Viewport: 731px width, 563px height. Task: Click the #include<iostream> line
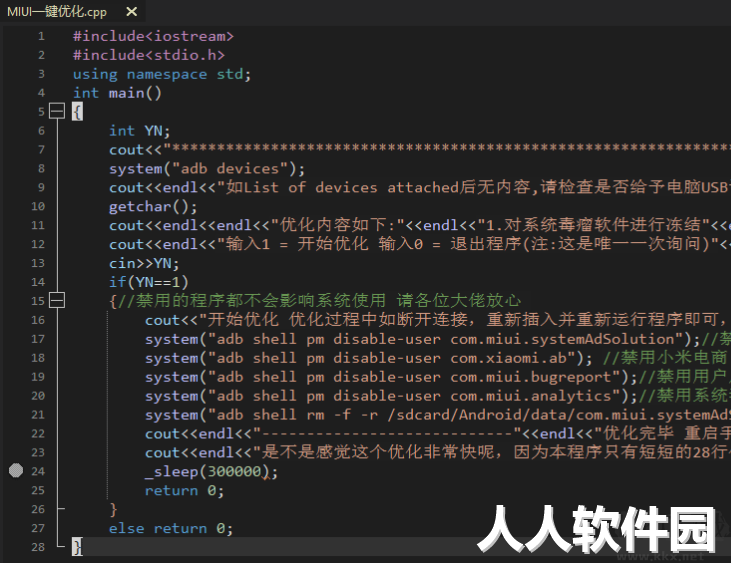[153, 36]
